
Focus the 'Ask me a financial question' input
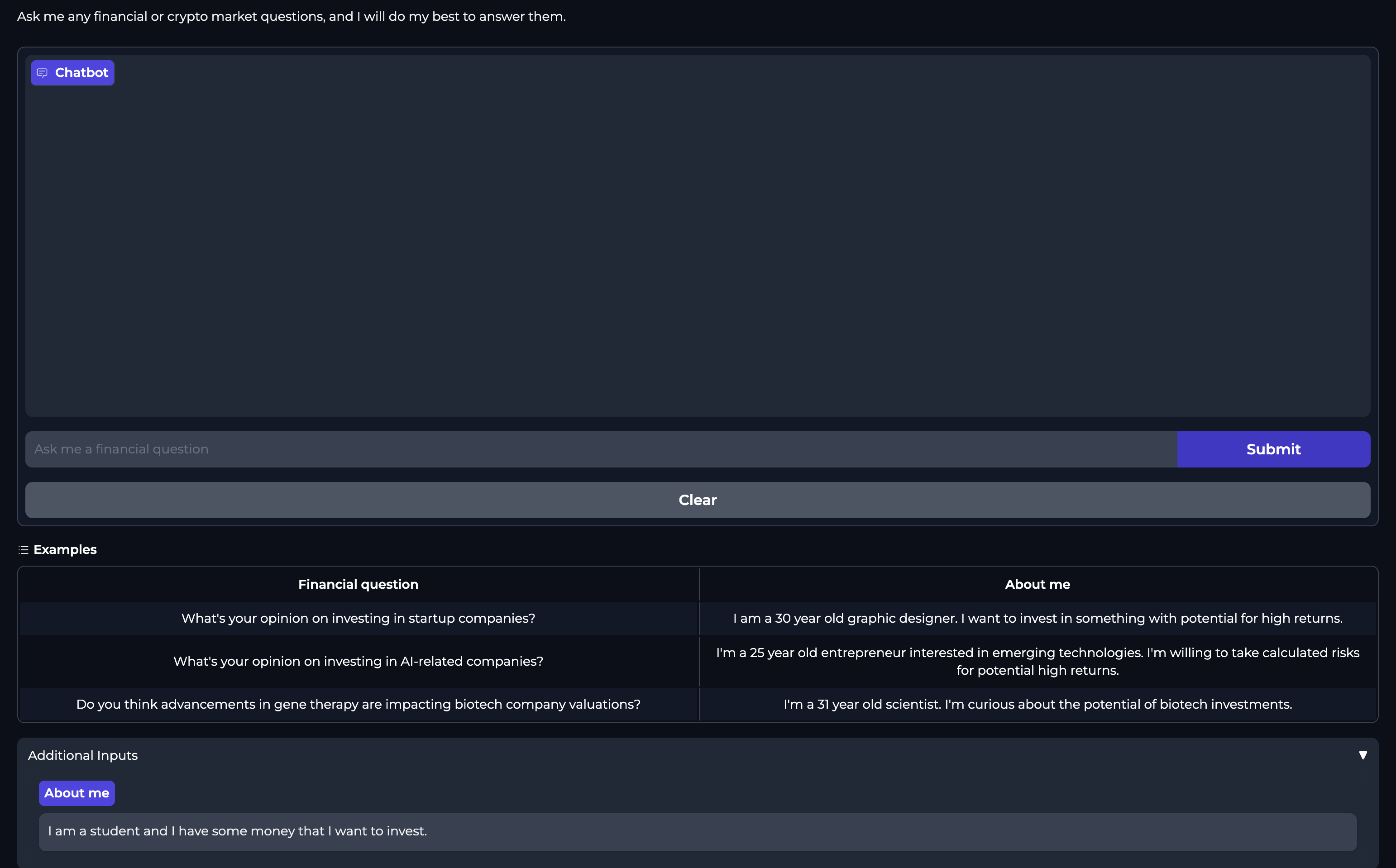(601, 449)
